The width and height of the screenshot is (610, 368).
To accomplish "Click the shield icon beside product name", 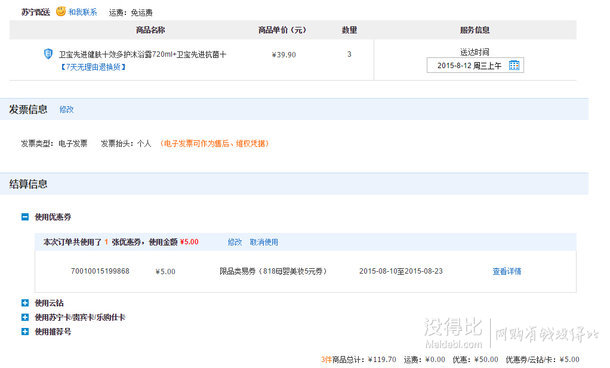I will pyautogui.click(x=48, y=54).
